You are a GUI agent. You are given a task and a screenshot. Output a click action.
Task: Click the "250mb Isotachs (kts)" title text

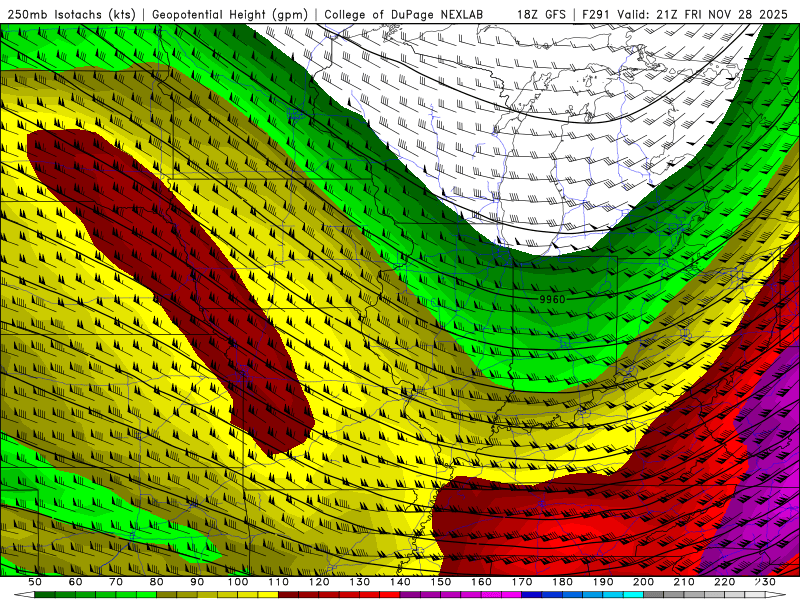click(x=72, y=14)
